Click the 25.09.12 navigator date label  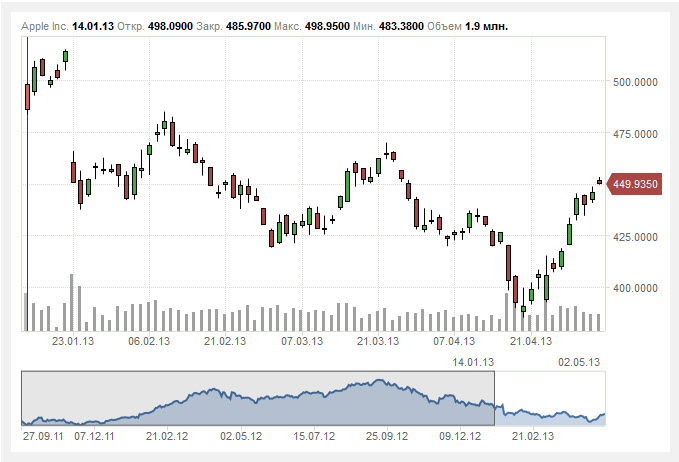point(387,436)
